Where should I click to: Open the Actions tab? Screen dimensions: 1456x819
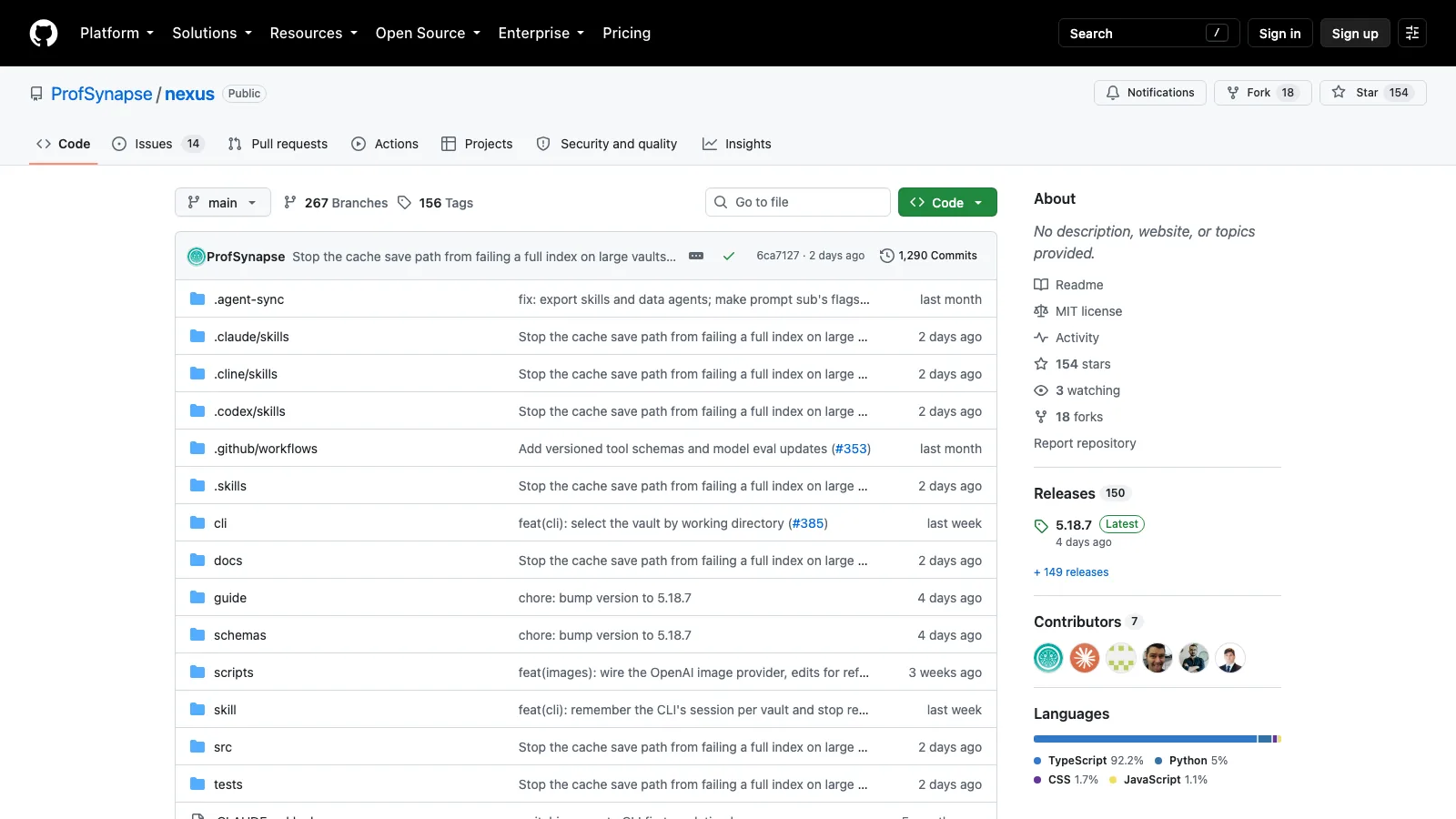pyautogui.click(x=385, y=144)
